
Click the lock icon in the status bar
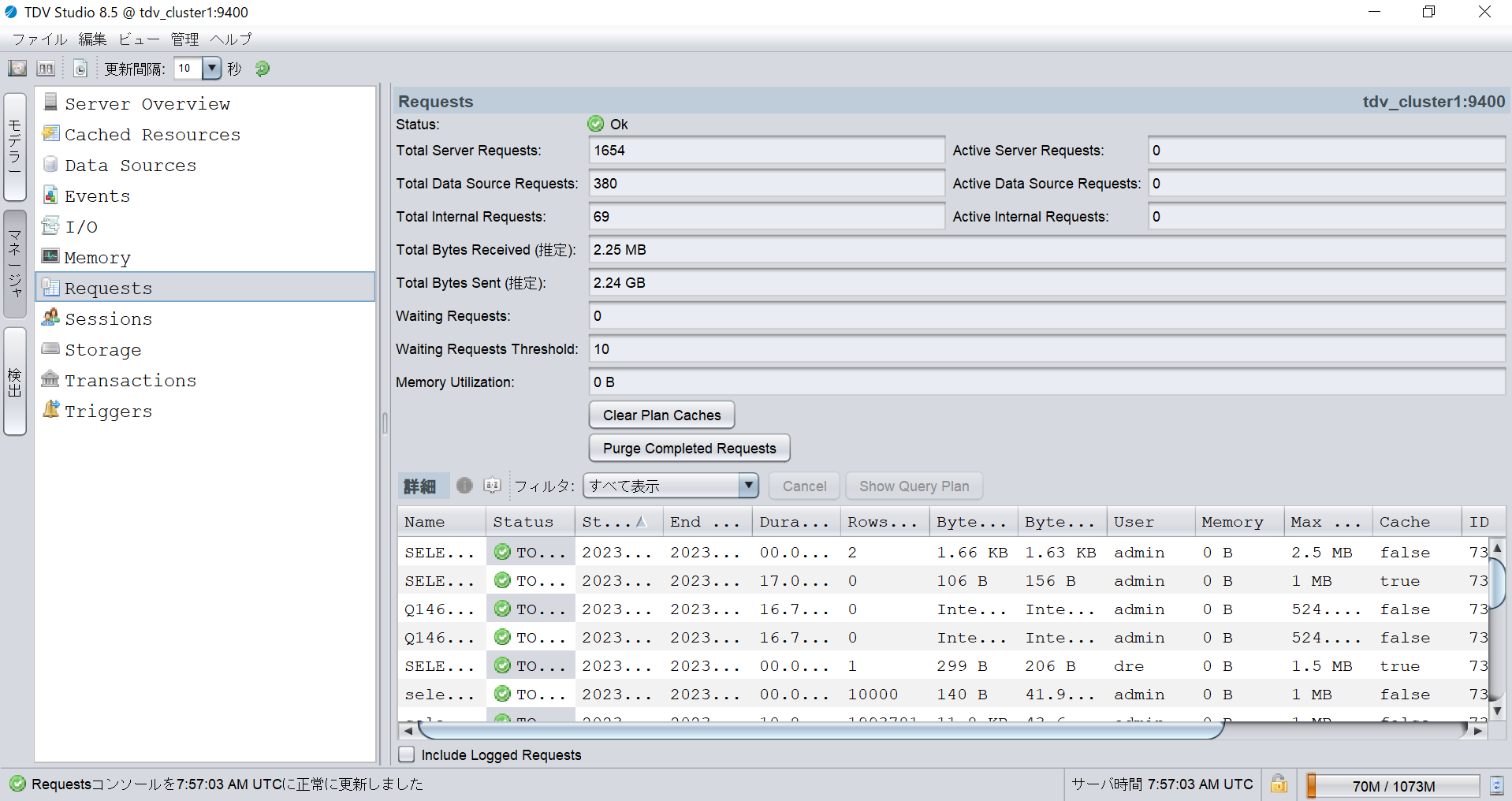[1279, 784]
